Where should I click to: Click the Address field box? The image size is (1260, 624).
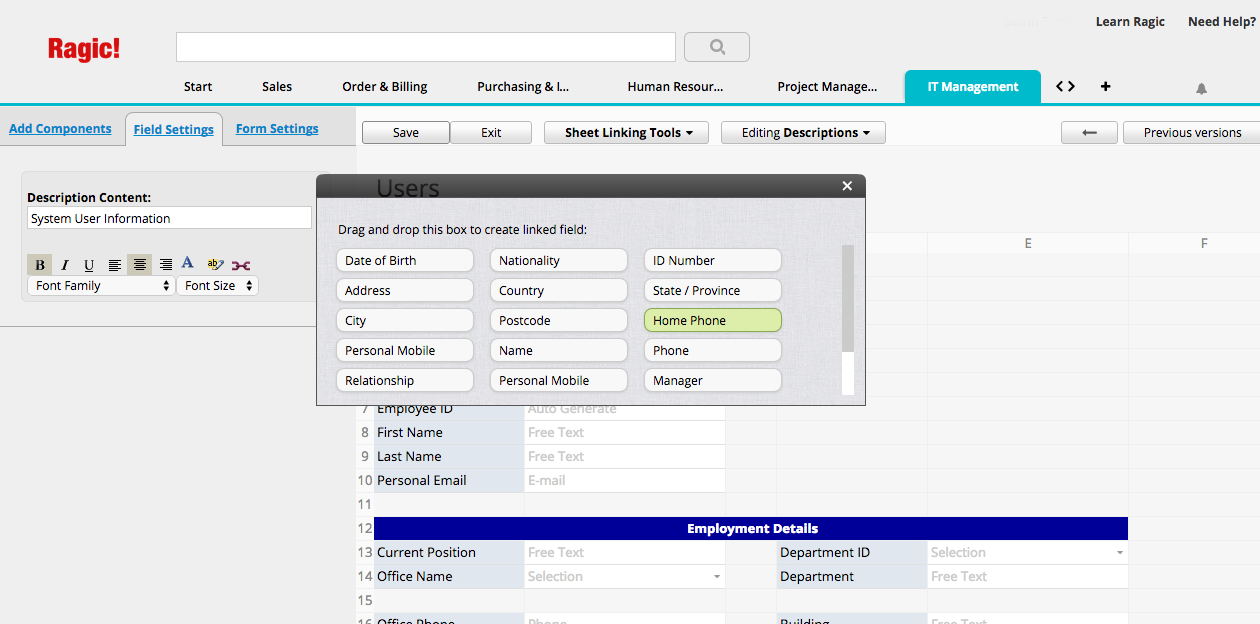[x=405, y=291]
